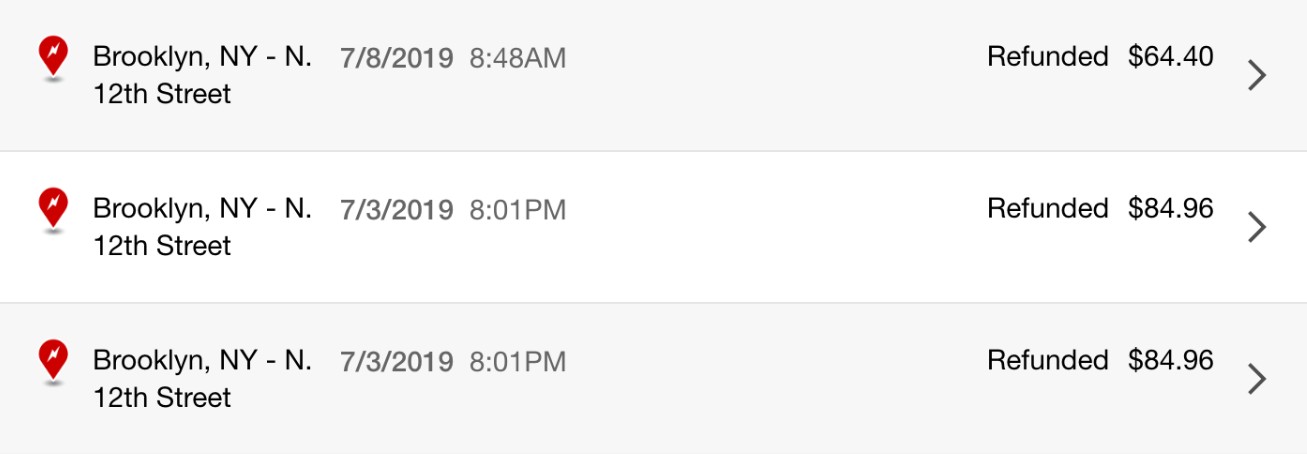Viewport: 1307px width, 454px height.
Task: Click the red charger pin in the middle row
Action: point(53,209)
